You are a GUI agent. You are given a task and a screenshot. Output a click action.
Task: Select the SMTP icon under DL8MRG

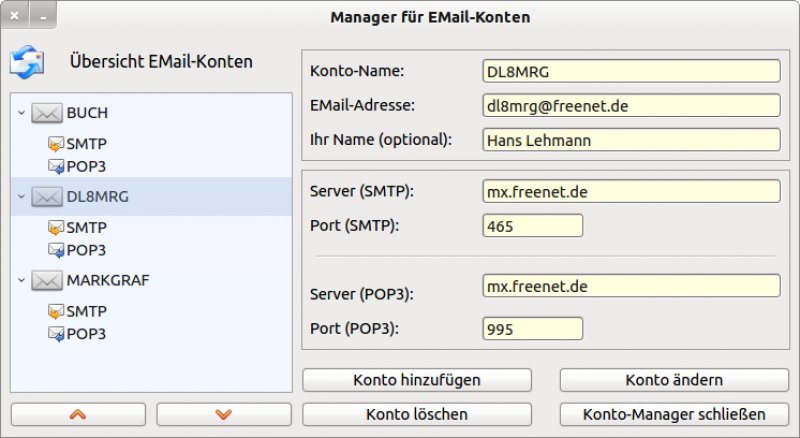pos(56,228)
